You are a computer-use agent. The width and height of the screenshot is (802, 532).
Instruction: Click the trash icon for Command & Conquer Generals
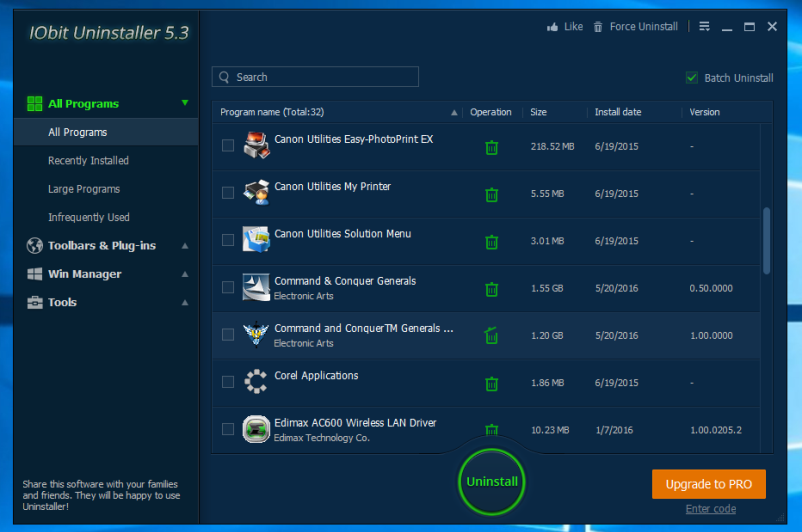coord(492,289)
